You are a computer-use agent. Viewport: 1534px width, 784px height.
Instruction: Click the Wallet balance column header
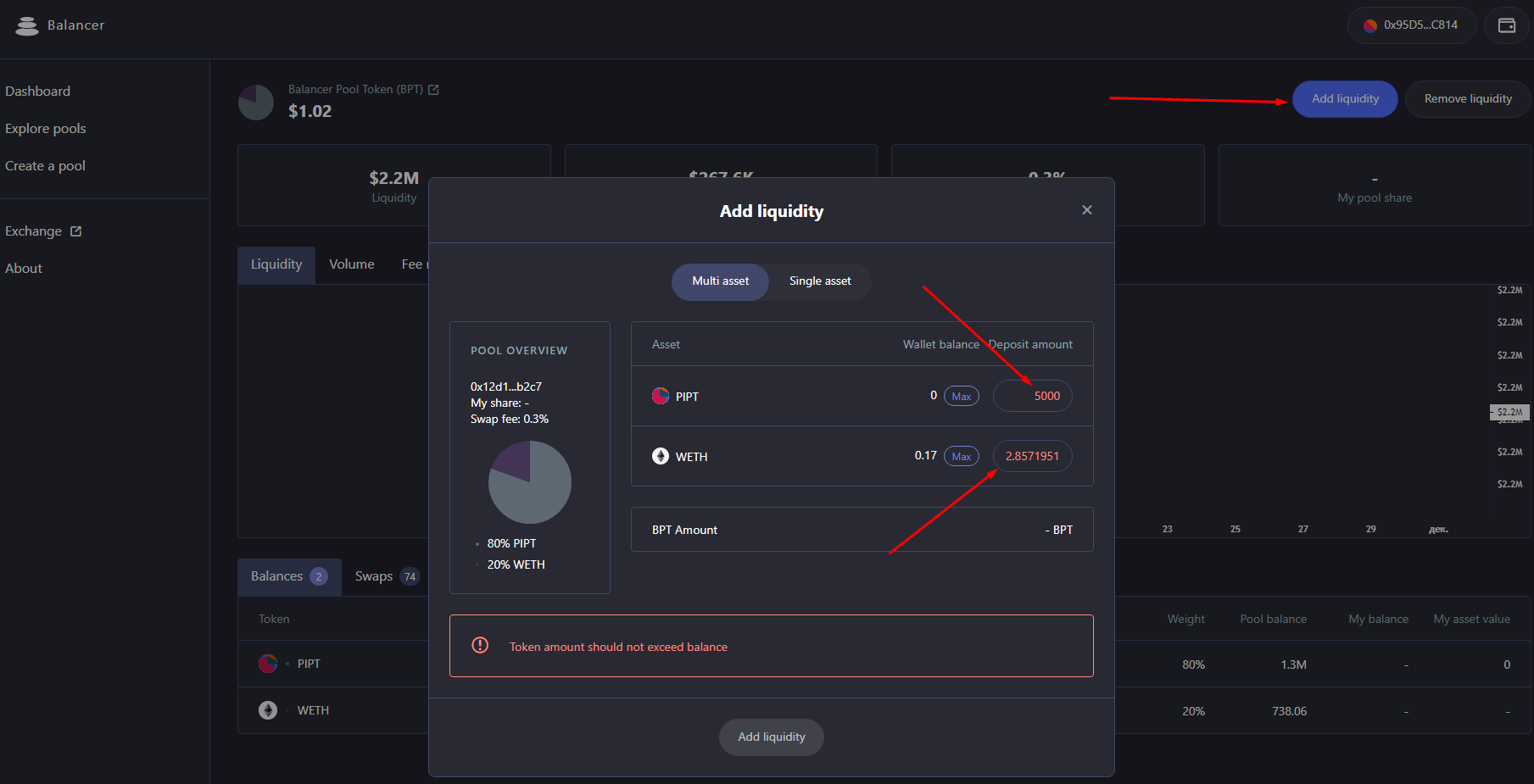[940, 344]
